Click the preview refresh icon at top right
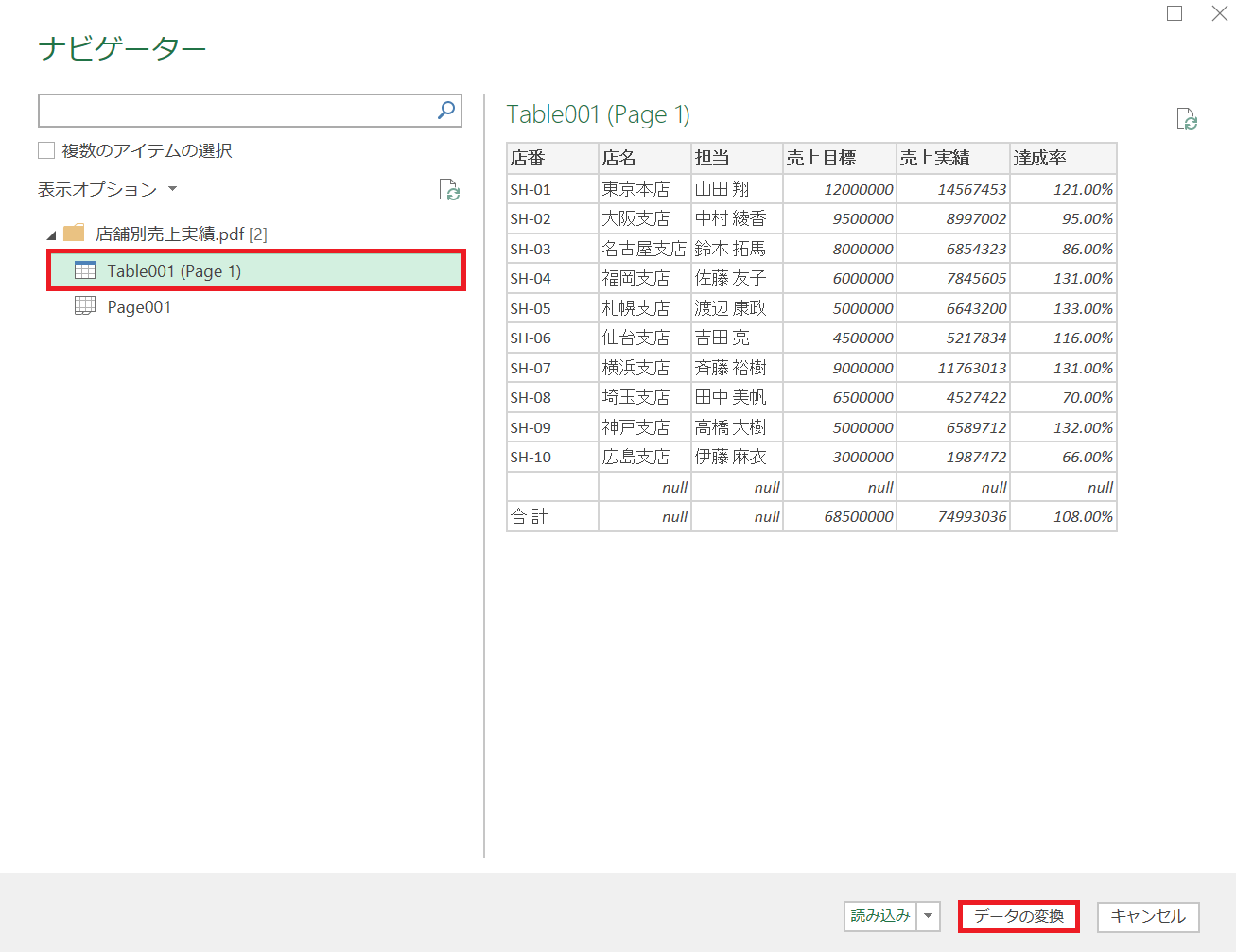Screen dimensions: 1236x952 click(x=1186, y=119)
